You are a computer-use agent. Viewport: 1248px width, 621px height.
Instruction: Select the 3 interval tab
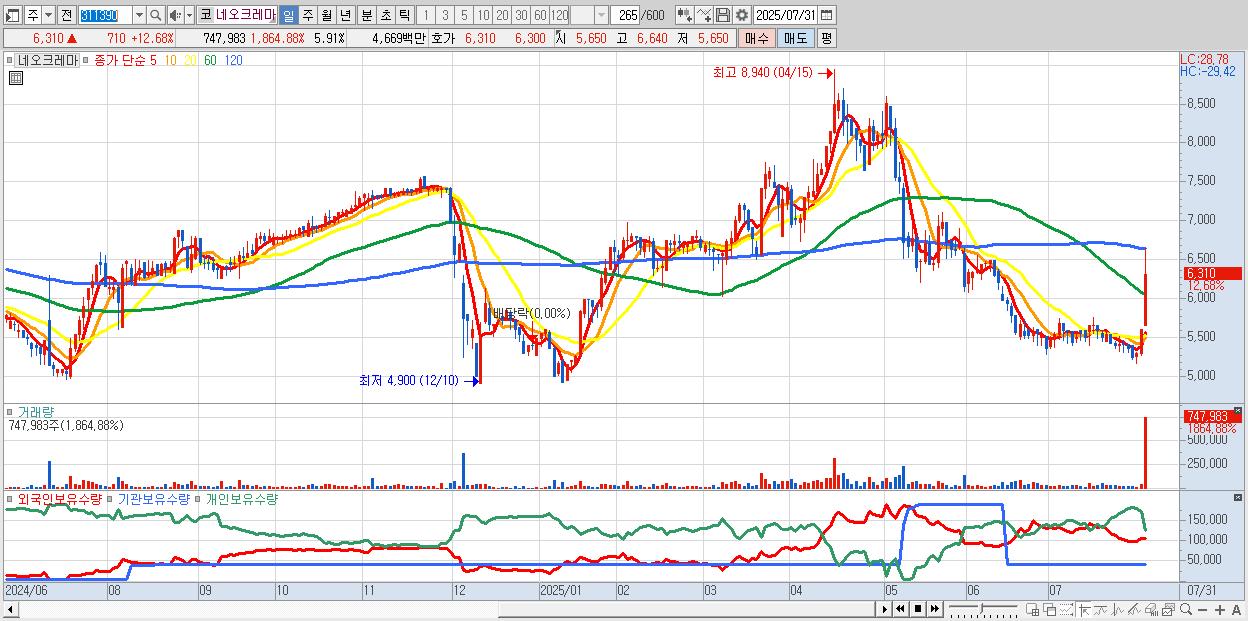pos(445,15)
